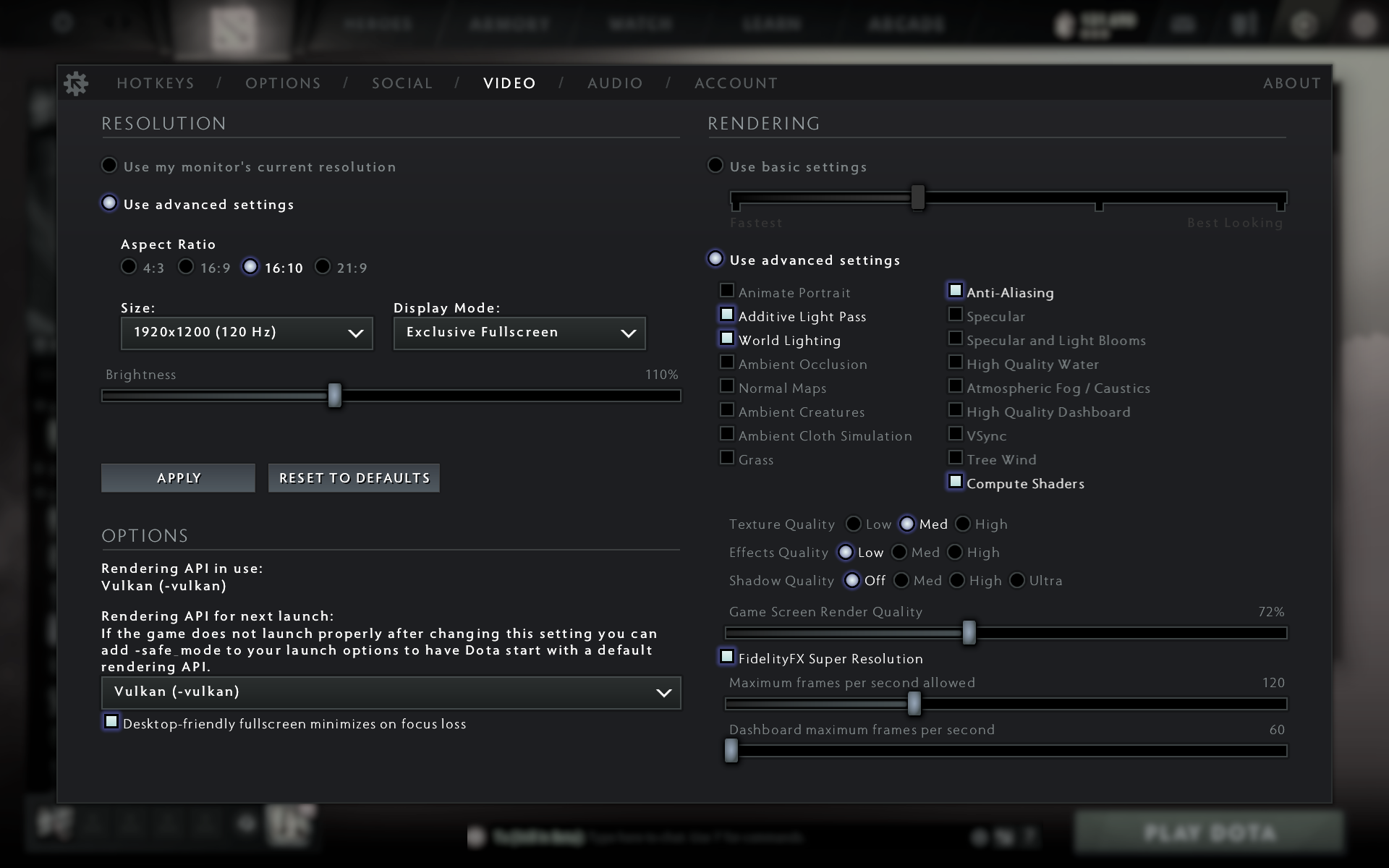
Task: Switch to the Hotkeys tab
Action: click(x=156, y=83)
